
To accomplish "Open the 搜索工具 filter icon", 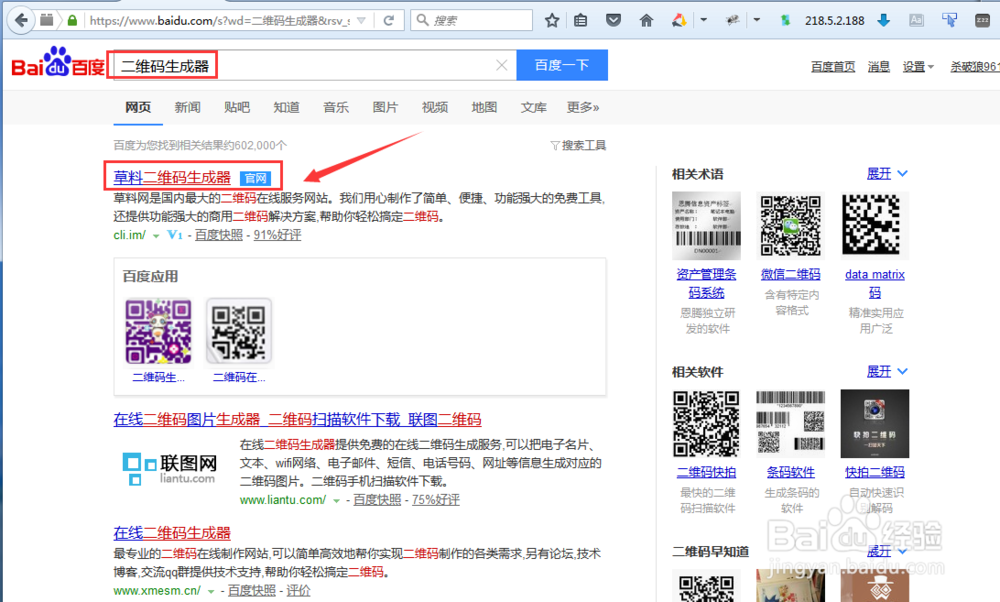I will click(578, 145).
